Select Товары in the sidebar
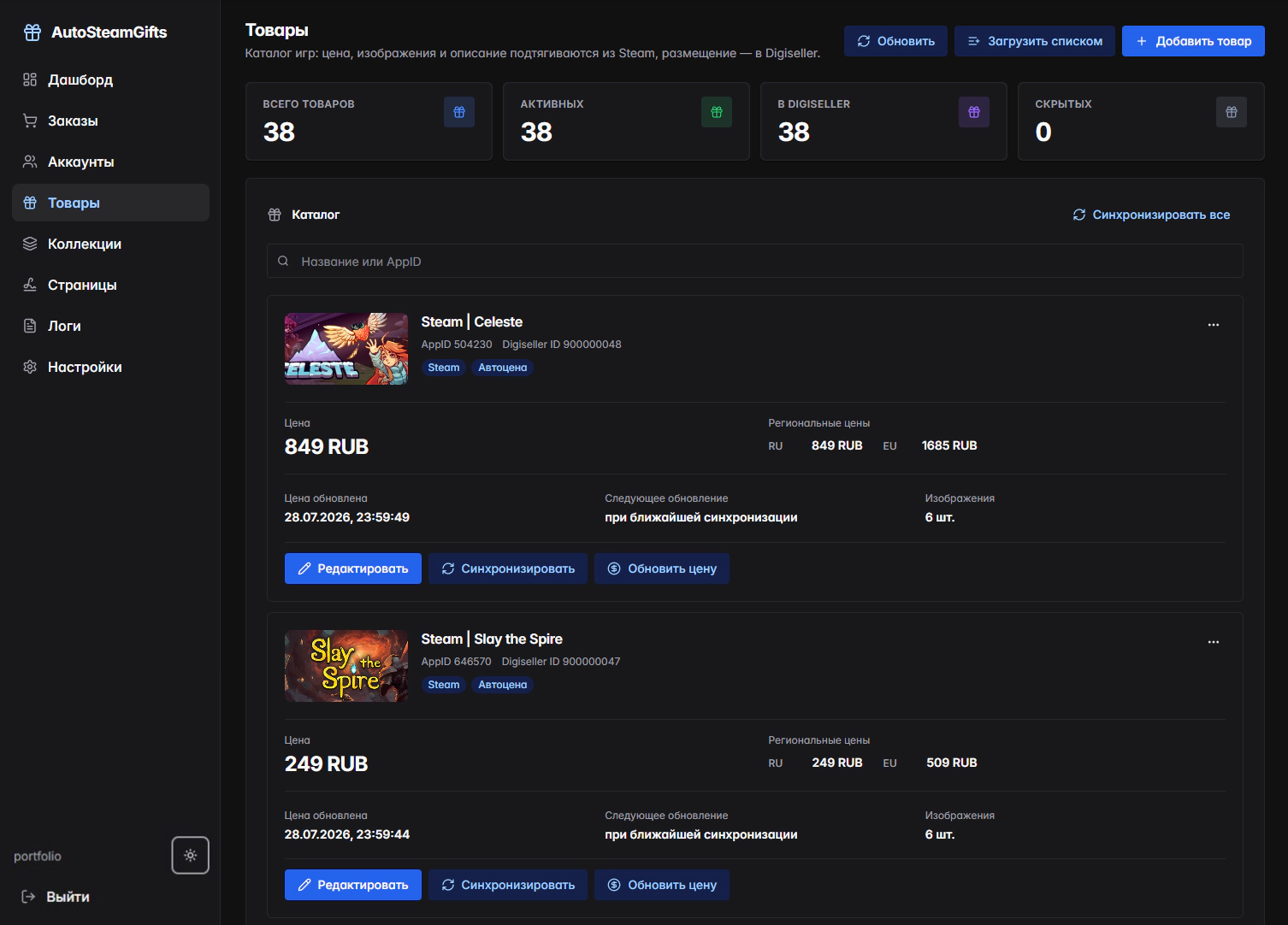Screen dimensions: 1288x925 [110, 203]
